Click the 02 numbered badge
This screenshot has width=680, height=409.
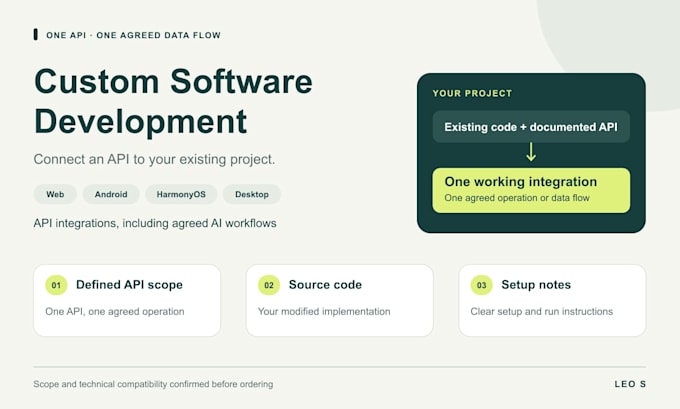coord(269,285)
